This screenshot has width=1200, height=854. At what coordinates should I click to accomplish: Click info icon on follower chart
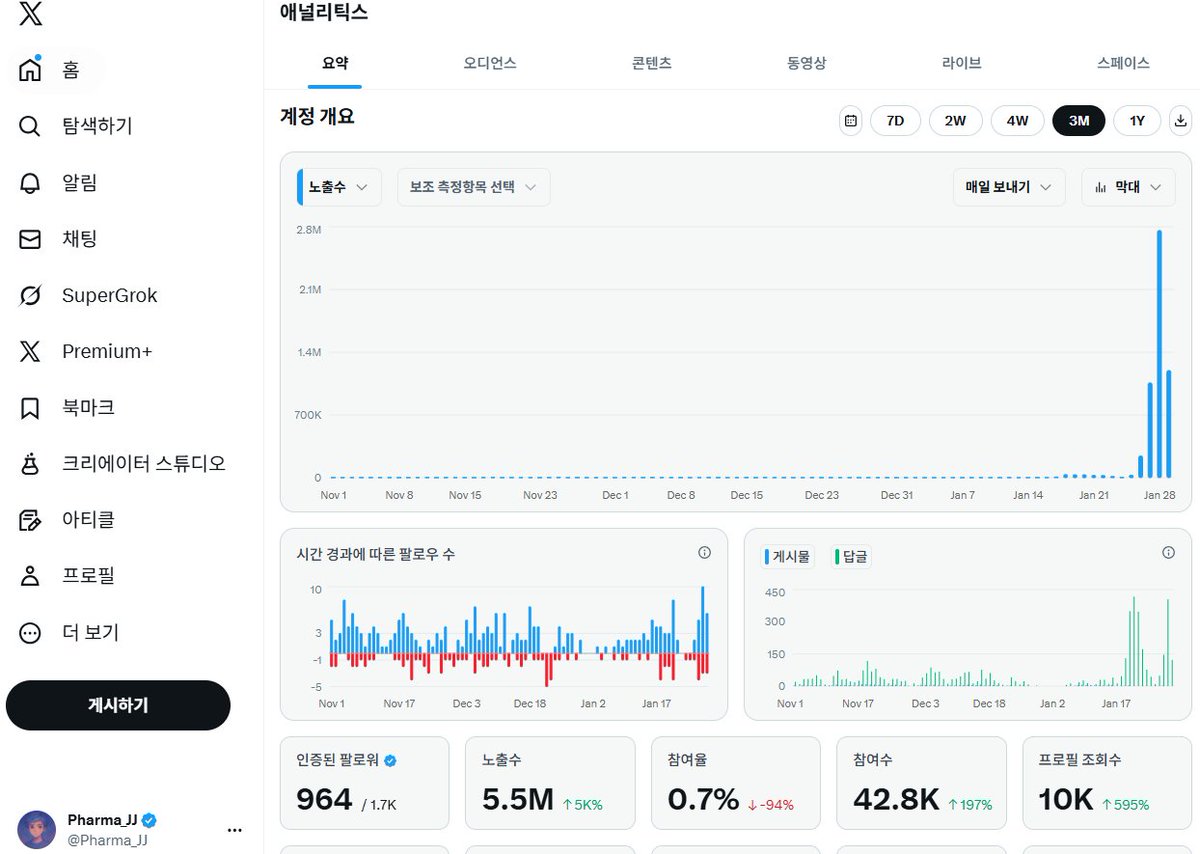704,553
